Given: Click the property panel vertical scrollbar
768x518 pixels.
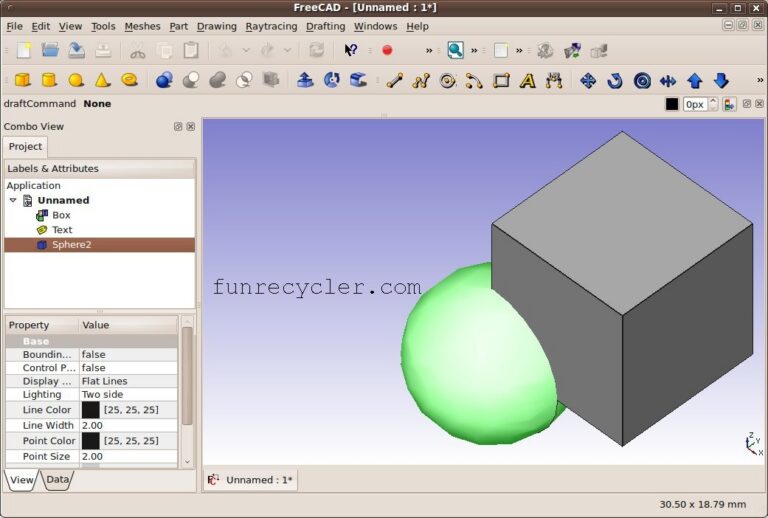Looking at the screenshot, I should [187, 376].
